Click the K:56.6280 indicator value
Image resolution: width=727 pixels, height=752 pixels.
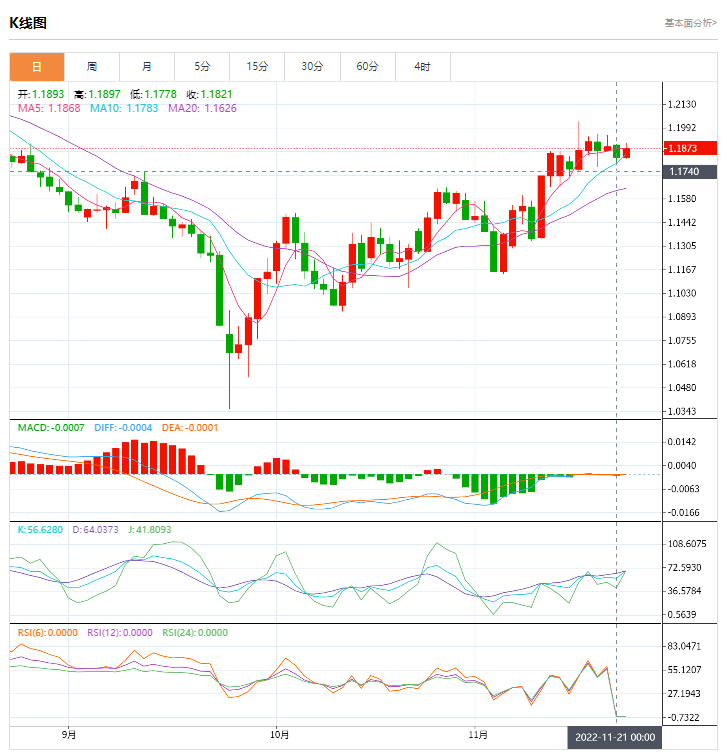pyautogui.click(x=40, y=530)
